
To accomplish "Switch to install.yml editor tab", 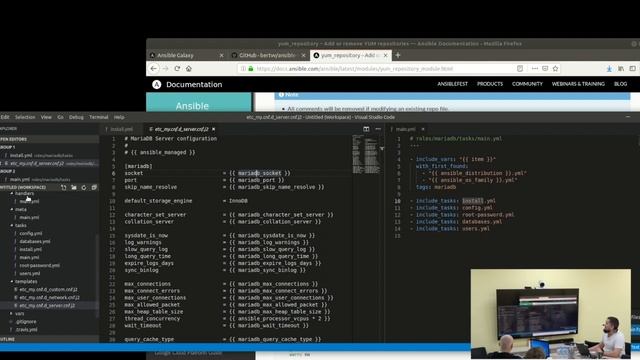I will 121,129.
